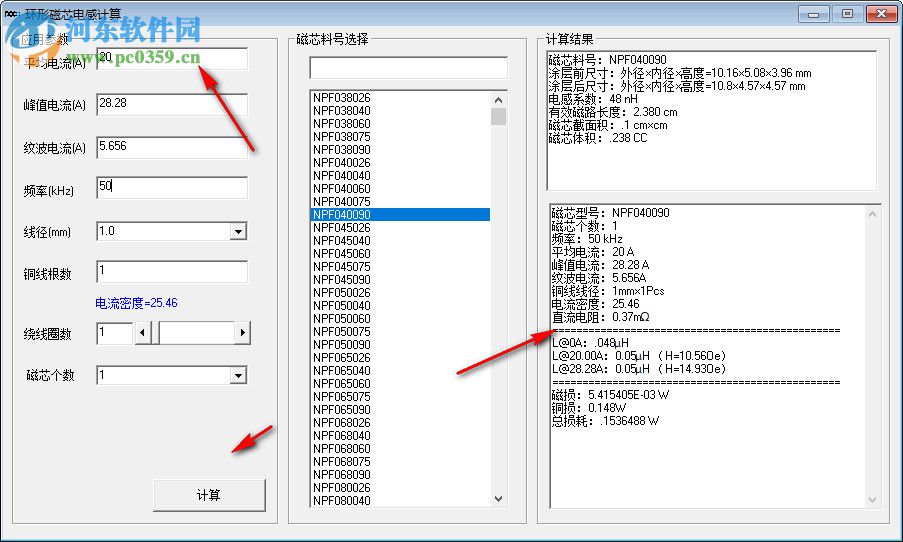Click the core list scroll down arrow
This screenshot has width=903, height=542.
(499, 499)
